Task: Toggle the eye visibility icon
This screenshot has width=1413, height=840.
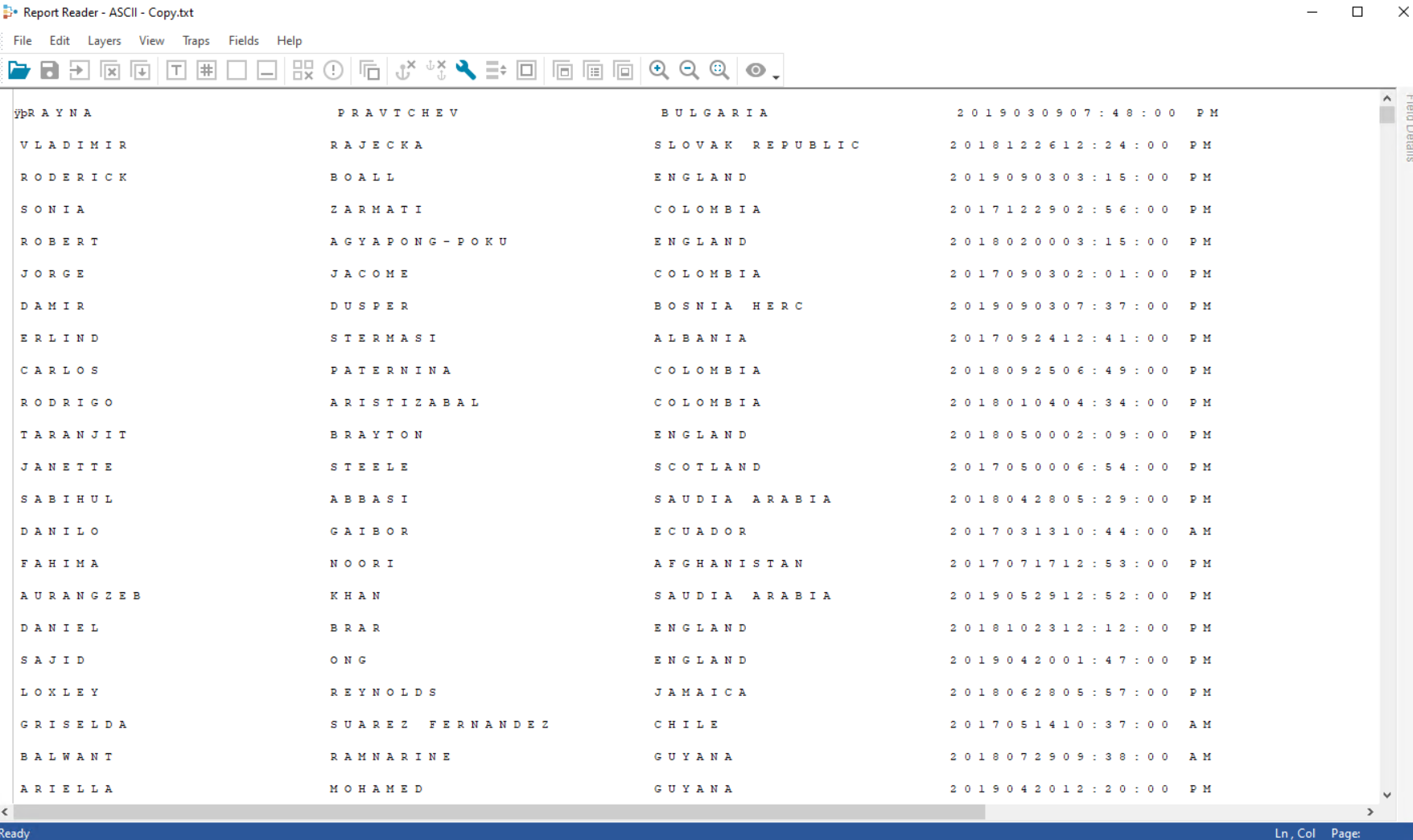Action: point(756,70)
